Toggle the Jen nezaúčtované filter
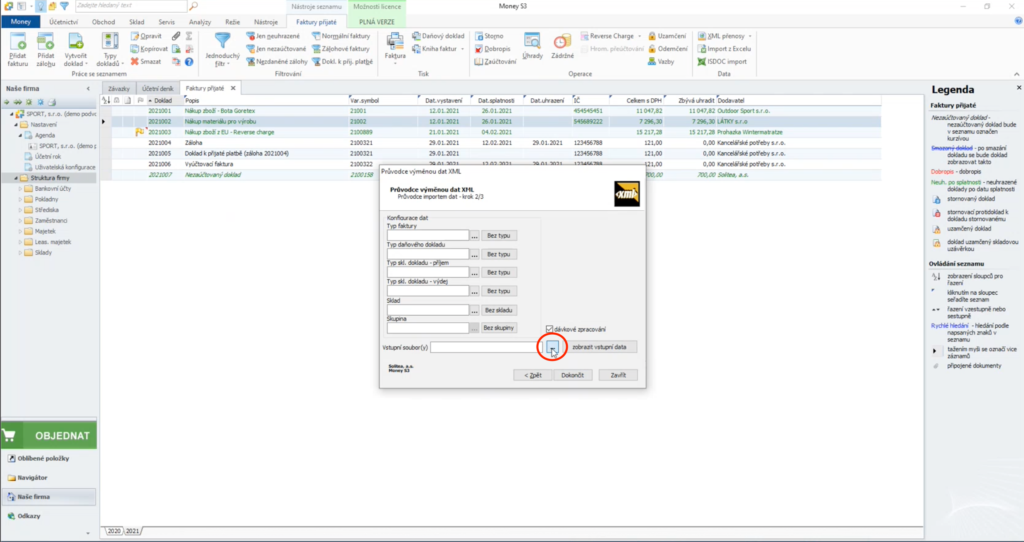This screenshot has width=1024, height=542. click(x=276, y=49)
